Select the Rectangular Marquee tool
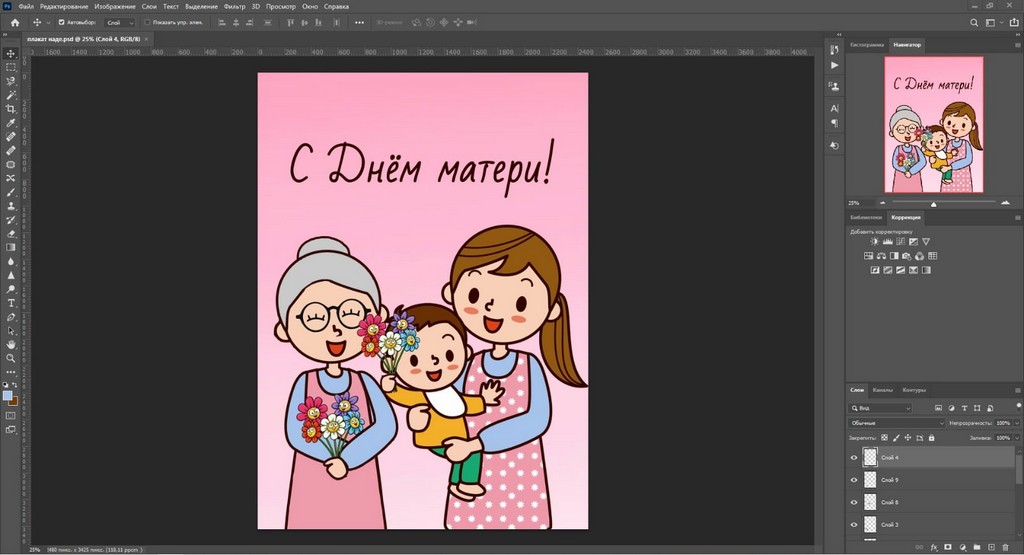This screenshot has width=1024, height=555. pos(11,67)
